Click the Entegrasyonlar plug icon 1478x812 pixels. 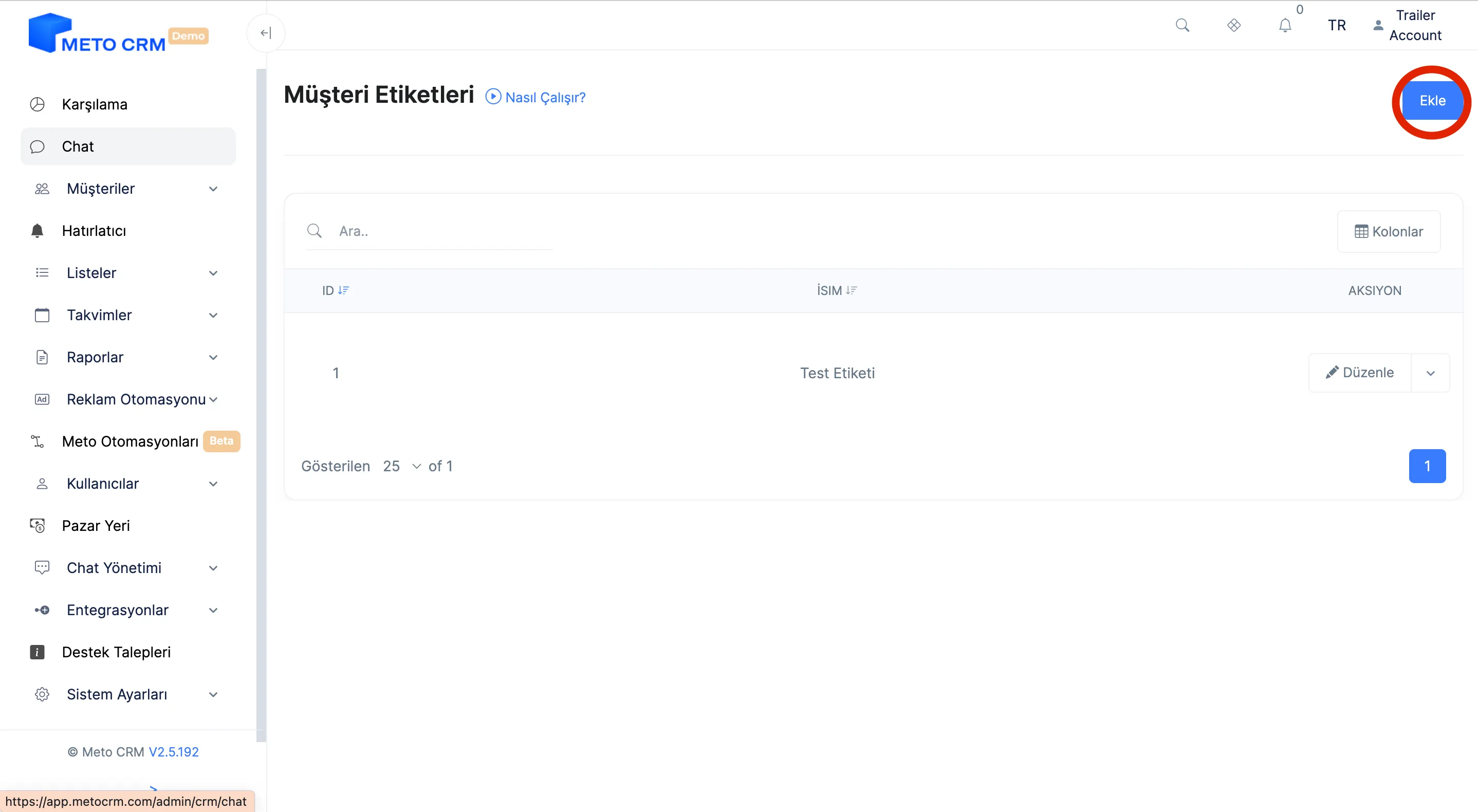coord(42,610)
